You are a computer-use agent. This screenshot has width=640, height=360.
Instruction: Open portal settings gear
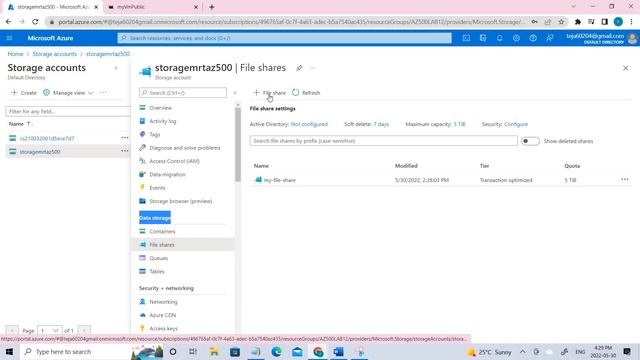(x=516, y=38)
